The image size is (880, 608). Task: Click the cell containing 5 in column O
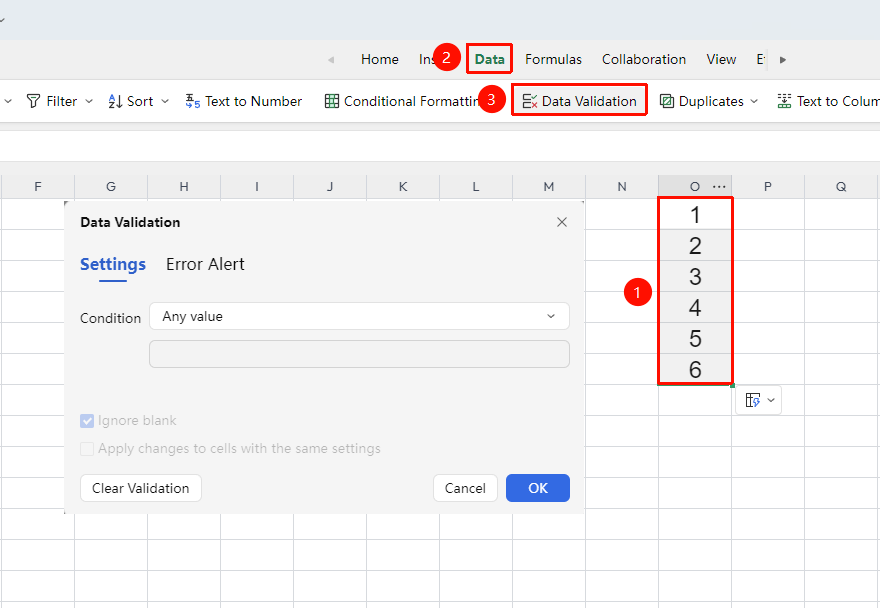695,338
